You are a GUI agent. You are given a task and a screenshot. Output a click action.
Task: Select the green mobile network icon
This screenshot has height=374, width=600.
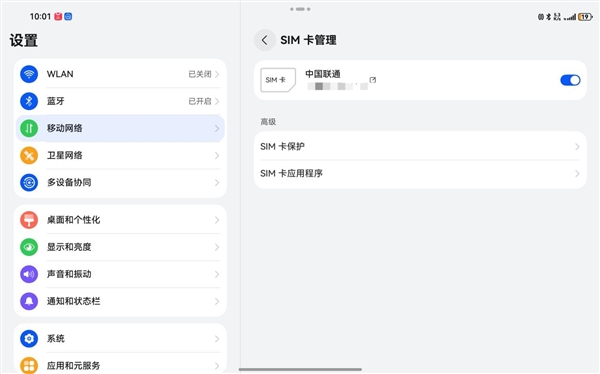click(29, 128)
